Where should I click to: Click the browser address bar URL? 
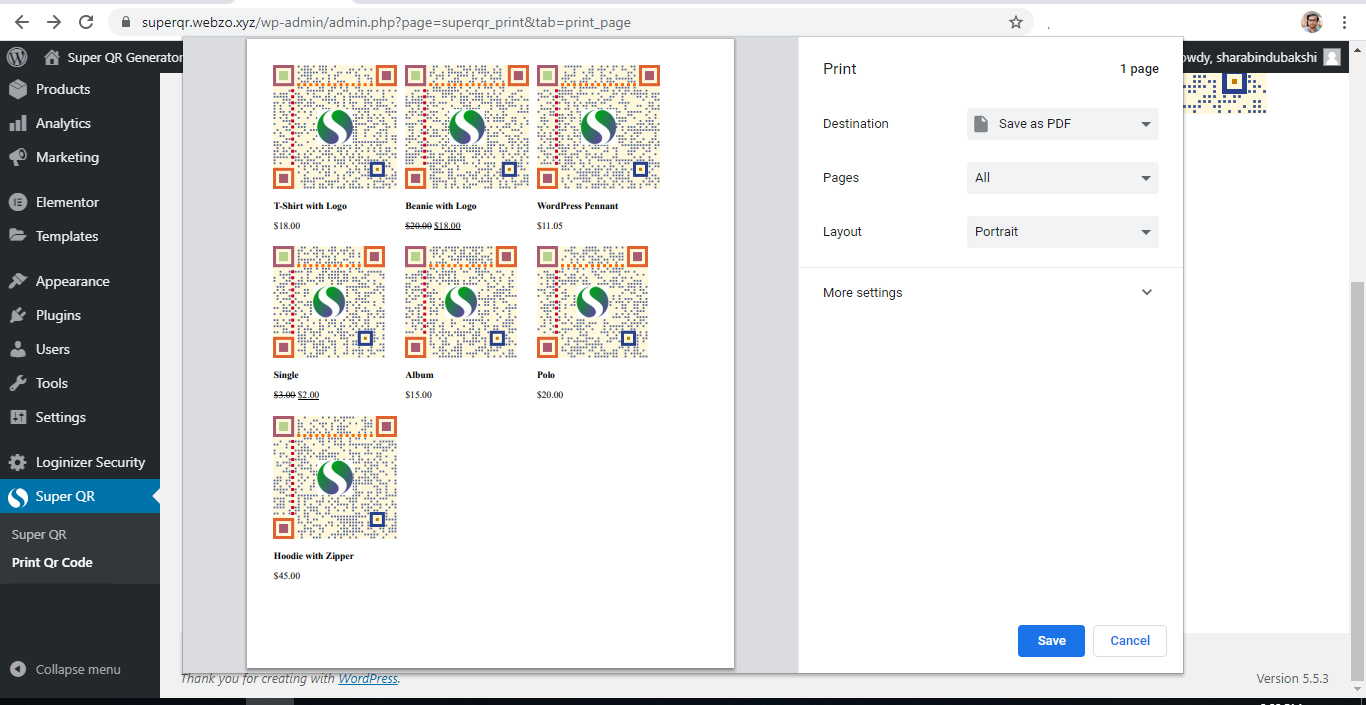tap(384, 22)
